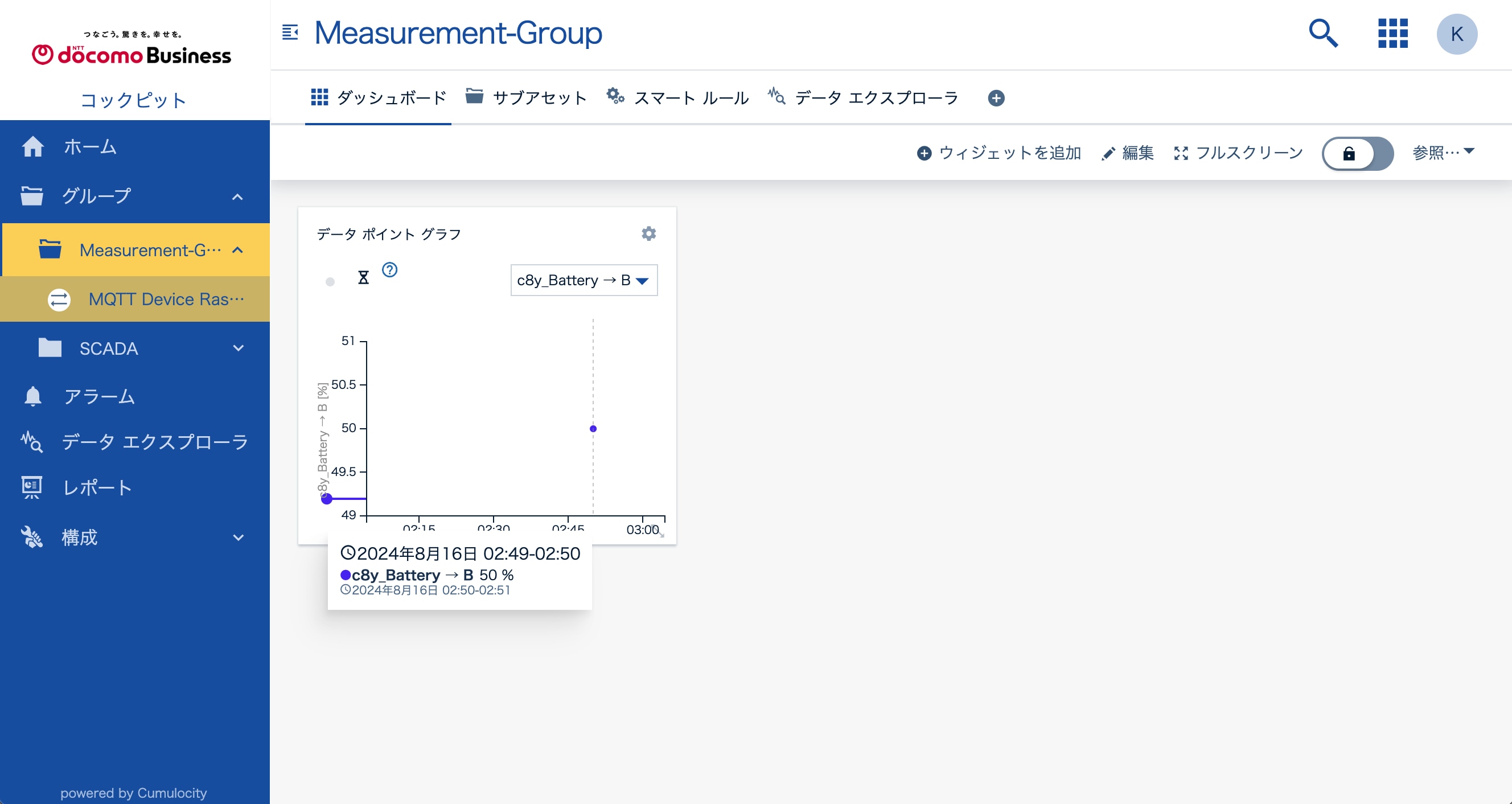Image resolution: width=1512 pixels, height=804 pixels.
Task: Click the docomo Business logo
Action: click(x=132, y=48)
